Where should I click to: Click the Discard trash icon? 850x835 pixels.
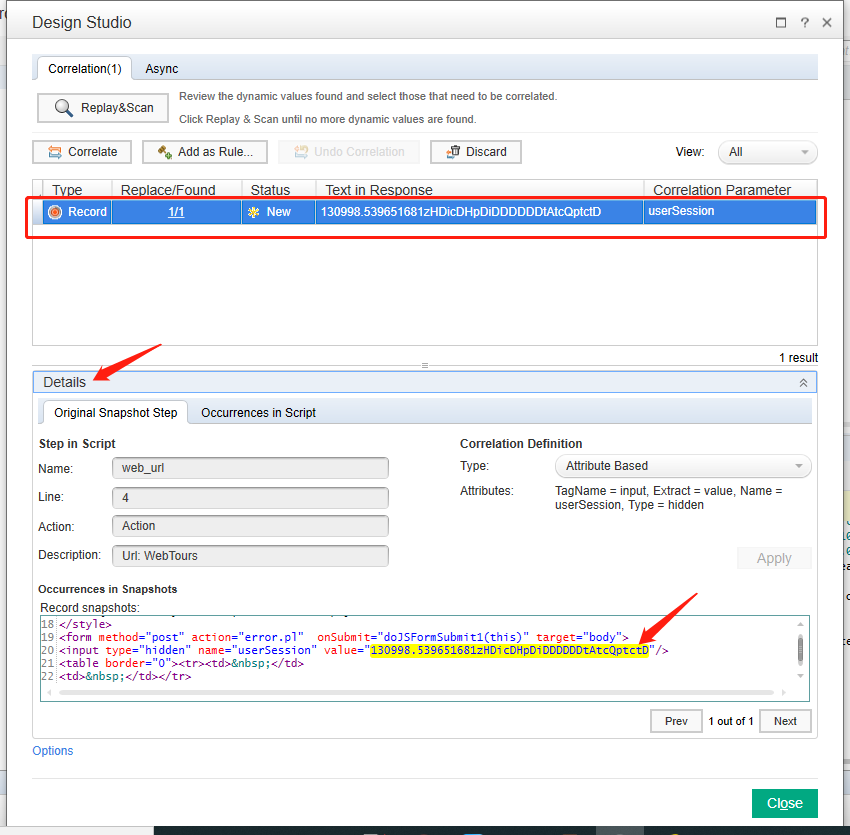[x=453, y=152]
